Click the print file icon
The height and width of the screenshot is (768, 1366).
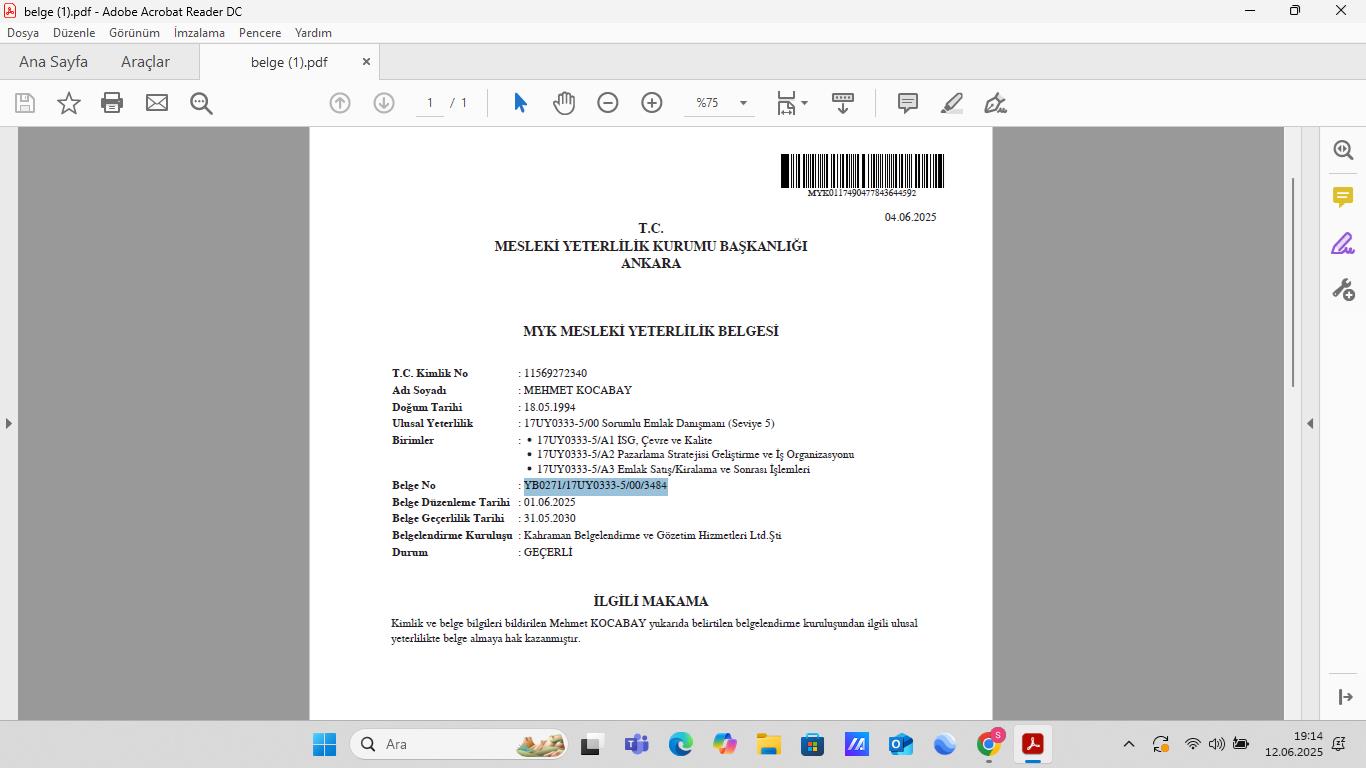pyautogui.click(x=112, y=103)
